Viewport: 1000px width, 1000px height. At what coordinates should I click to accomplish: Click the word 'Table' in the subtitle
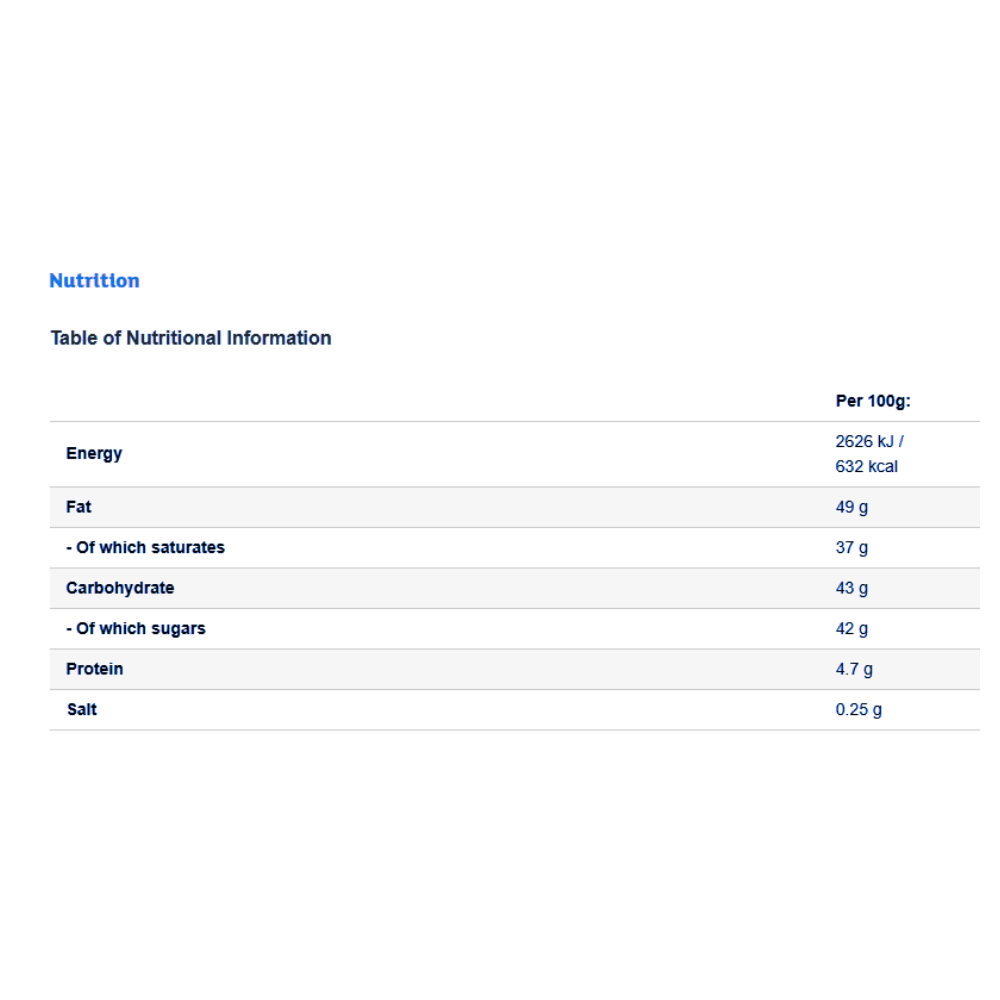(x=74, y=338)
